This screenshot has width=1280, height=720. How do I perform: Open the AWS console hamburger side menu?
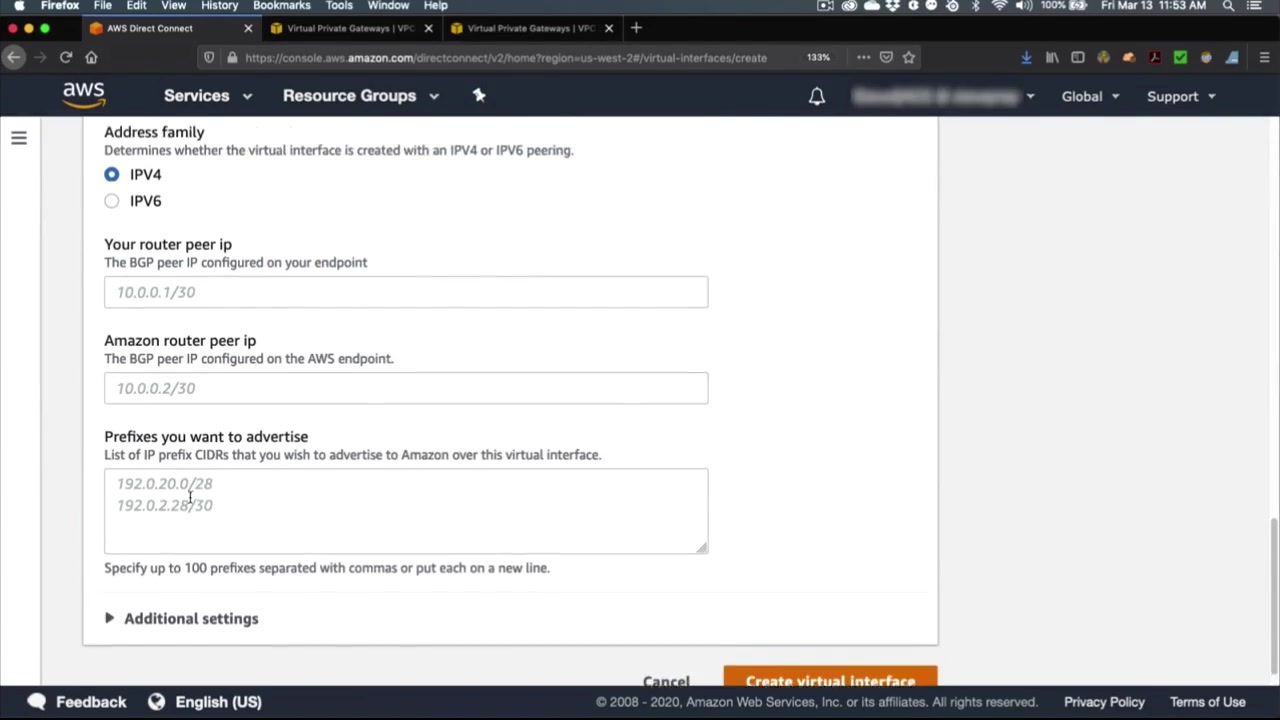pos(19,138)
